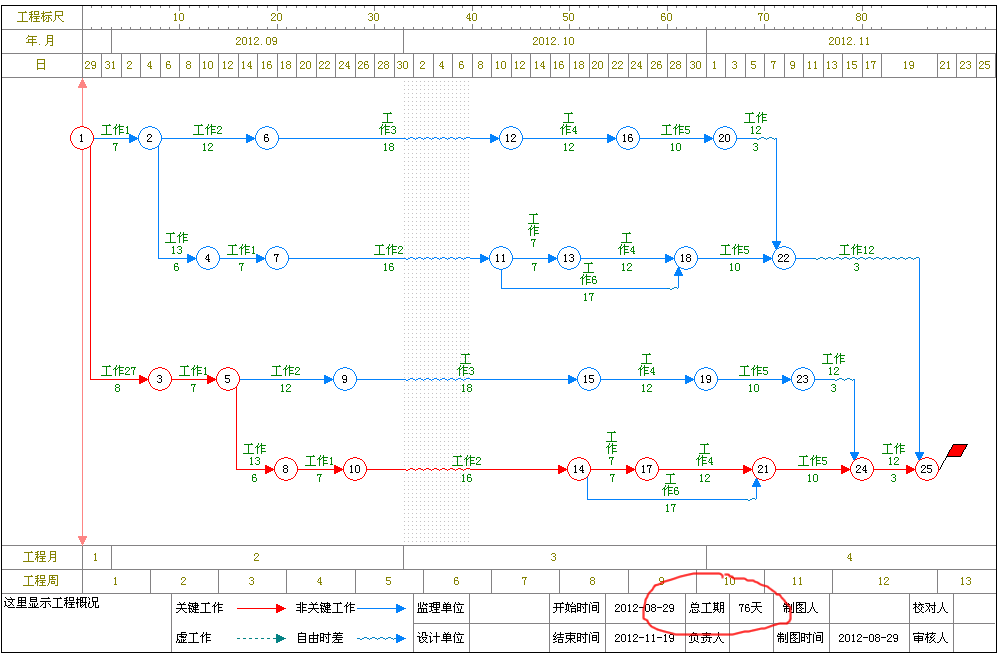The width and height of the screenshot is (1004, 658).
Task: Select node 2 on the top path
Action: [149, 138]
